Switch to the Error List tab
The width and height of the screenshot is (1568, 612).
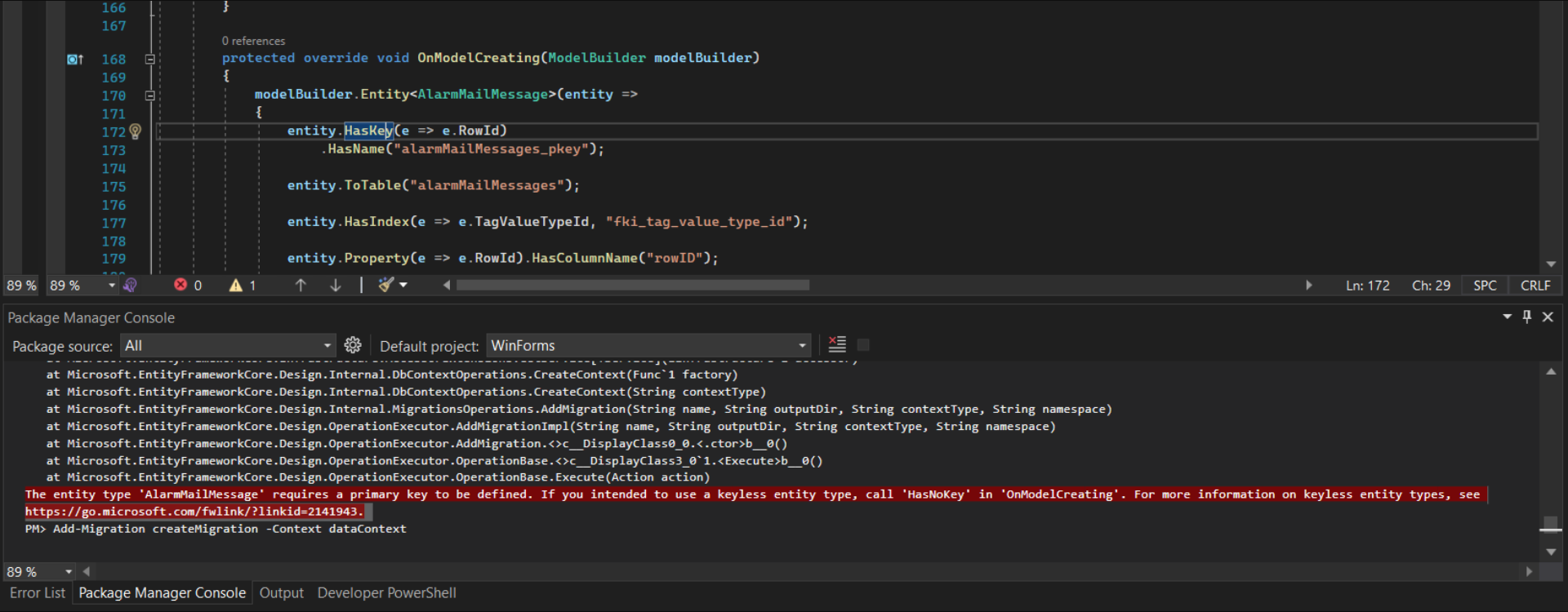pyautogui.click(x=38, y=593)
